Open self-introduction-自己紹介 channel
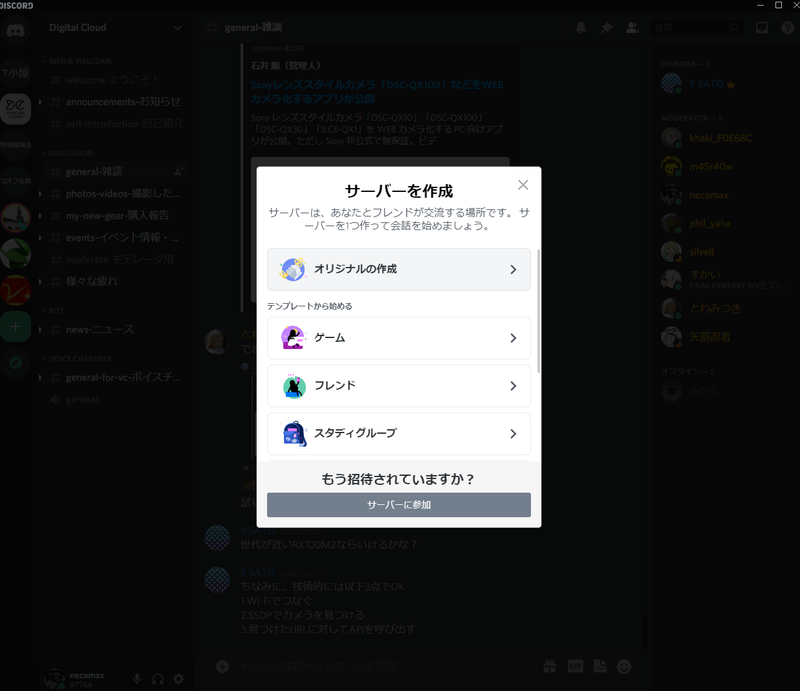800x691 pixels. point(116,124)
